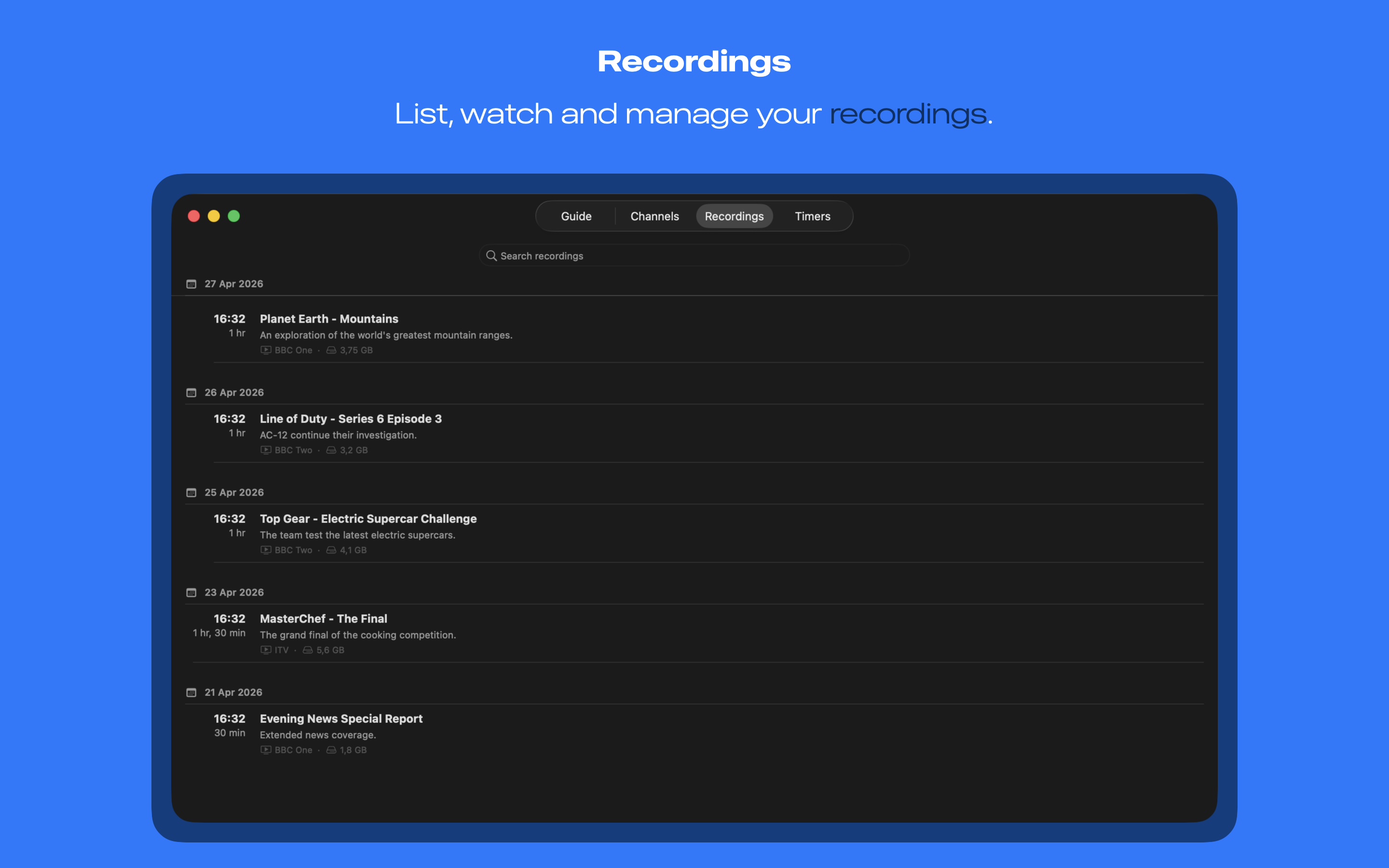The width and height of the screenshot is (1389, 868).
Task: Click the 3,75 GB size value
Action: point(356,350)
